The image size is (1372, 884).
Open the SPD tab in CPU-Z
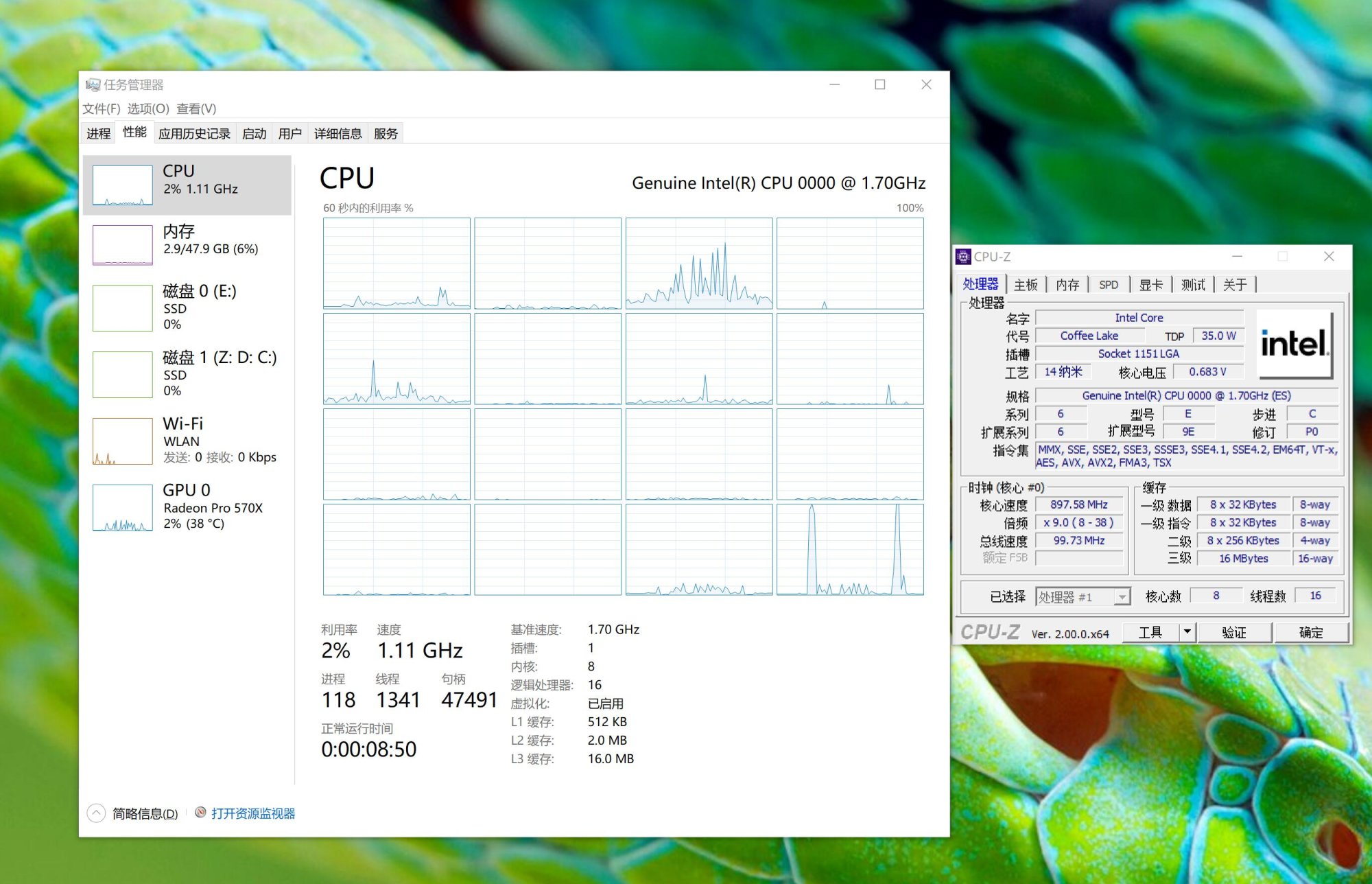tap(1109, 284)
